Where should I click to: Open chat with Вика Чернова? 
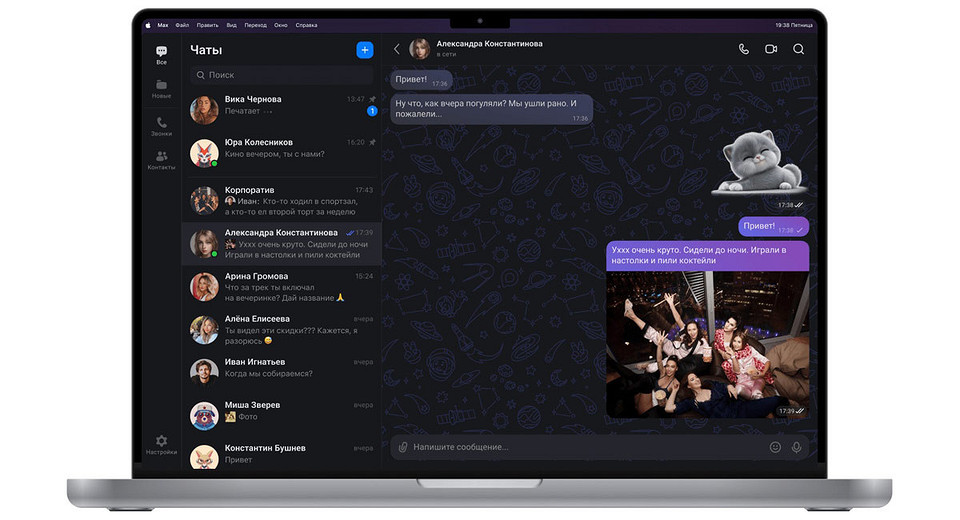click(282, 110)
